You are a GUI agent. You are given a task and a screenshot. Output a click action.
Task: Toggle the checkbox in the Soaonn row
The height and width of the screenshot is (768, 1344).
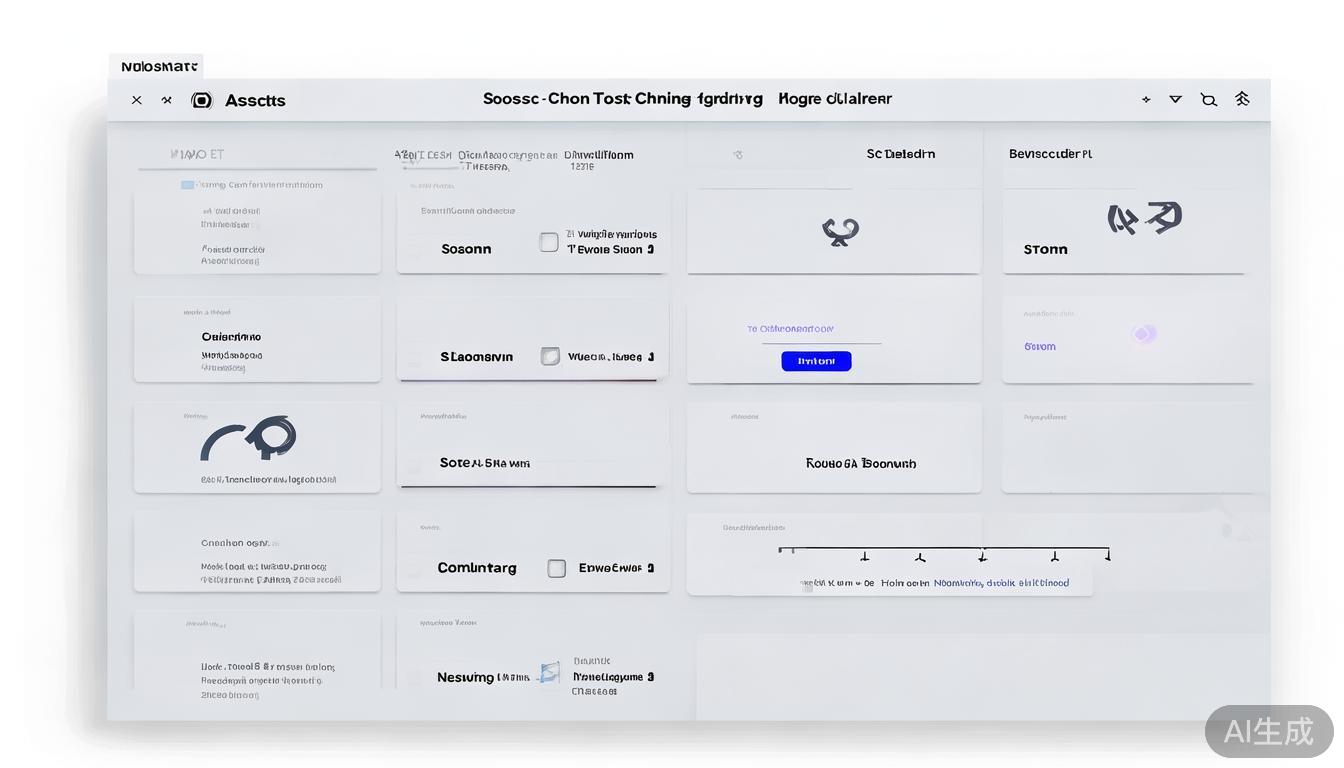point(549,242)
